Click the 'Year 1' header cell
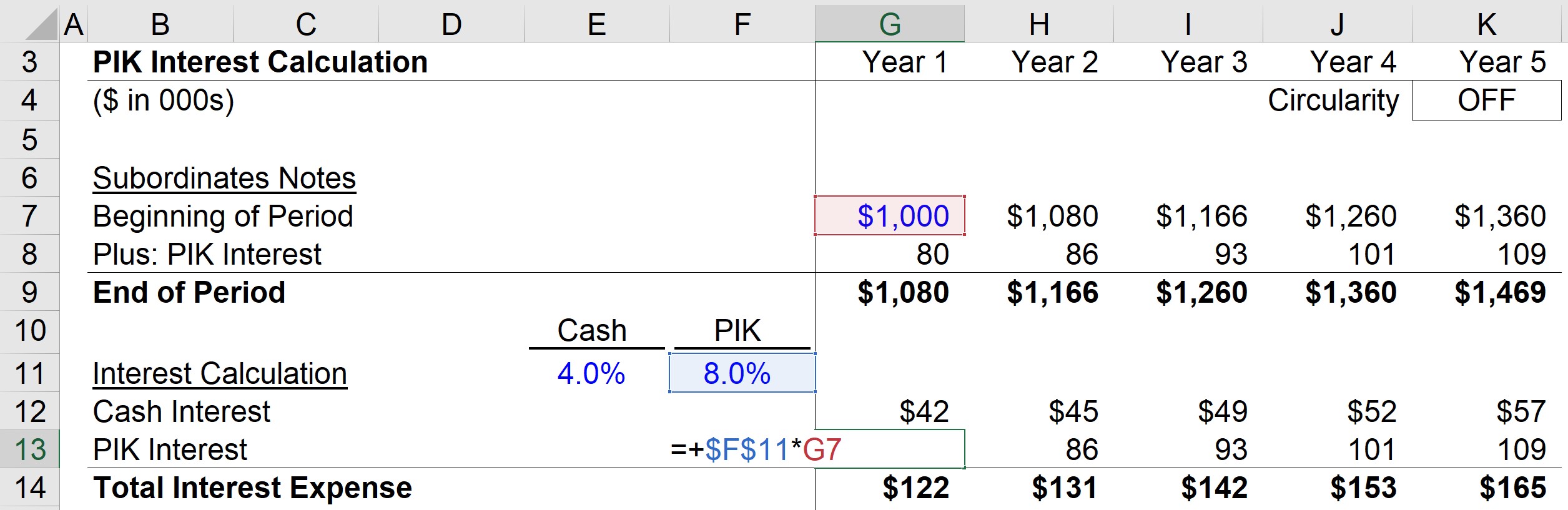Viewport: 1568px width, 510px height. click(890, 62)
